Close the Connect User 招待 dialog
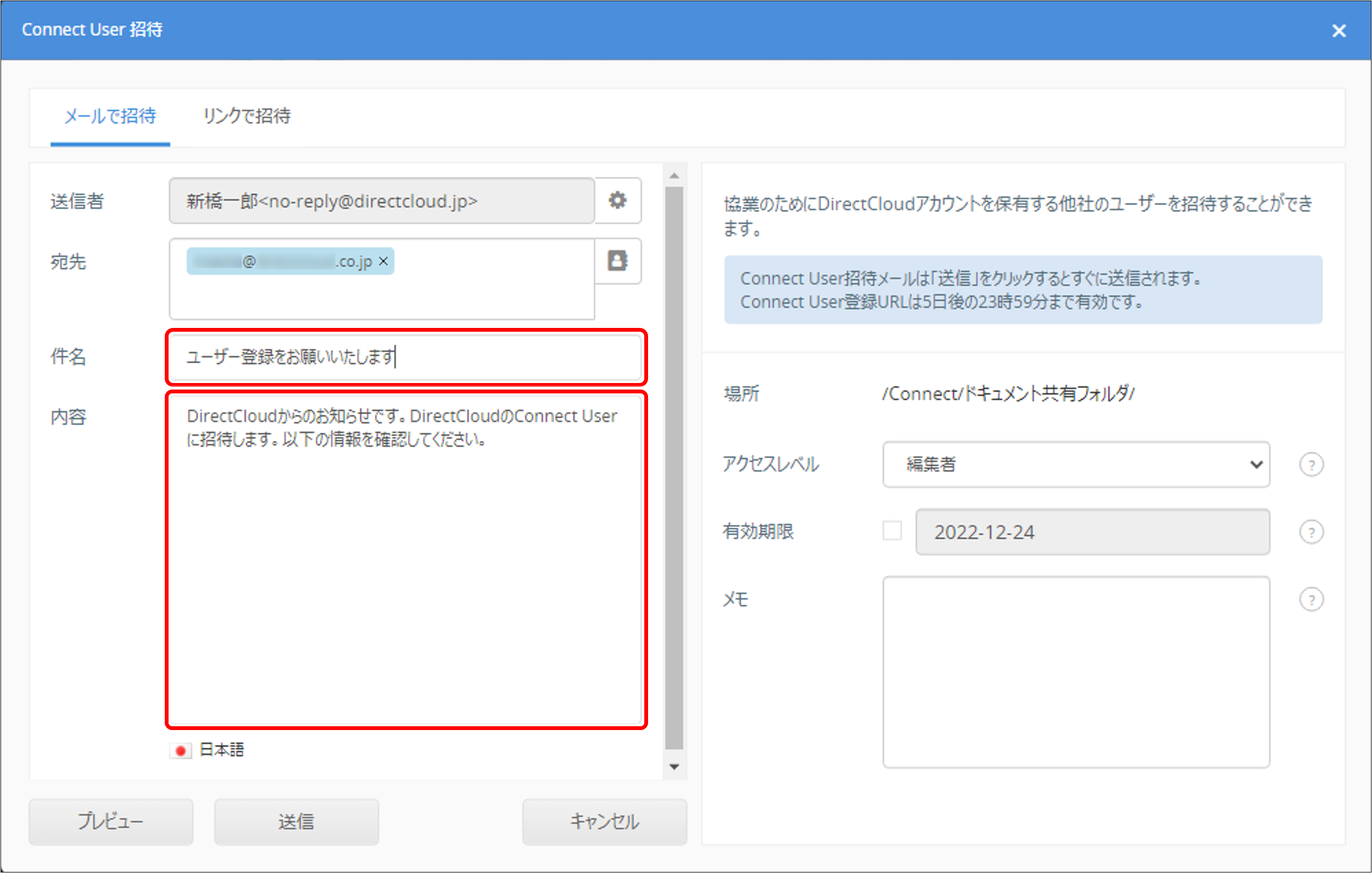The width and height of the screenshot is (1372, 873). tap(1339, 31)
